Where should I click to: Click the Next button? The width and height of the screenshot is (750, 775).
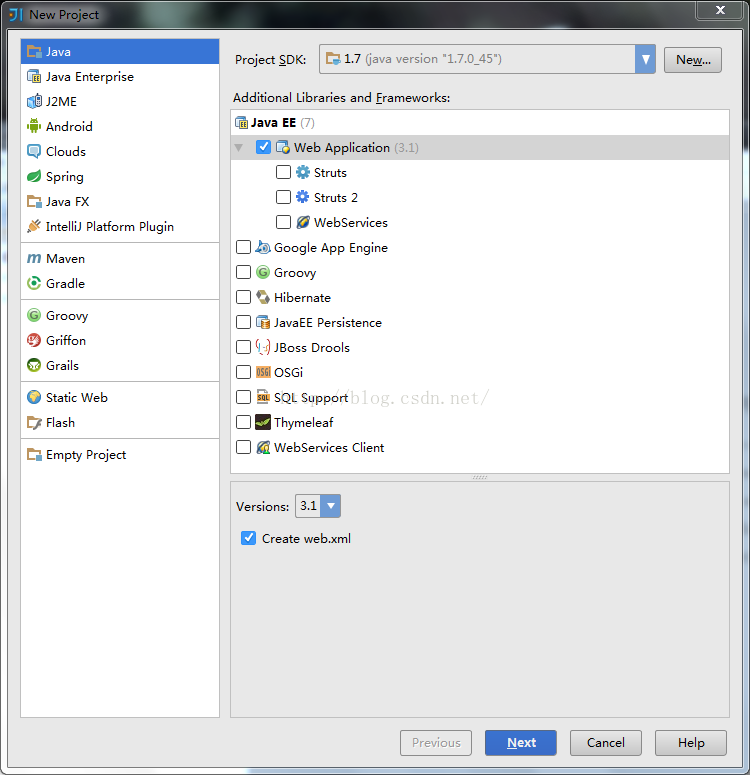coord(521,742)
